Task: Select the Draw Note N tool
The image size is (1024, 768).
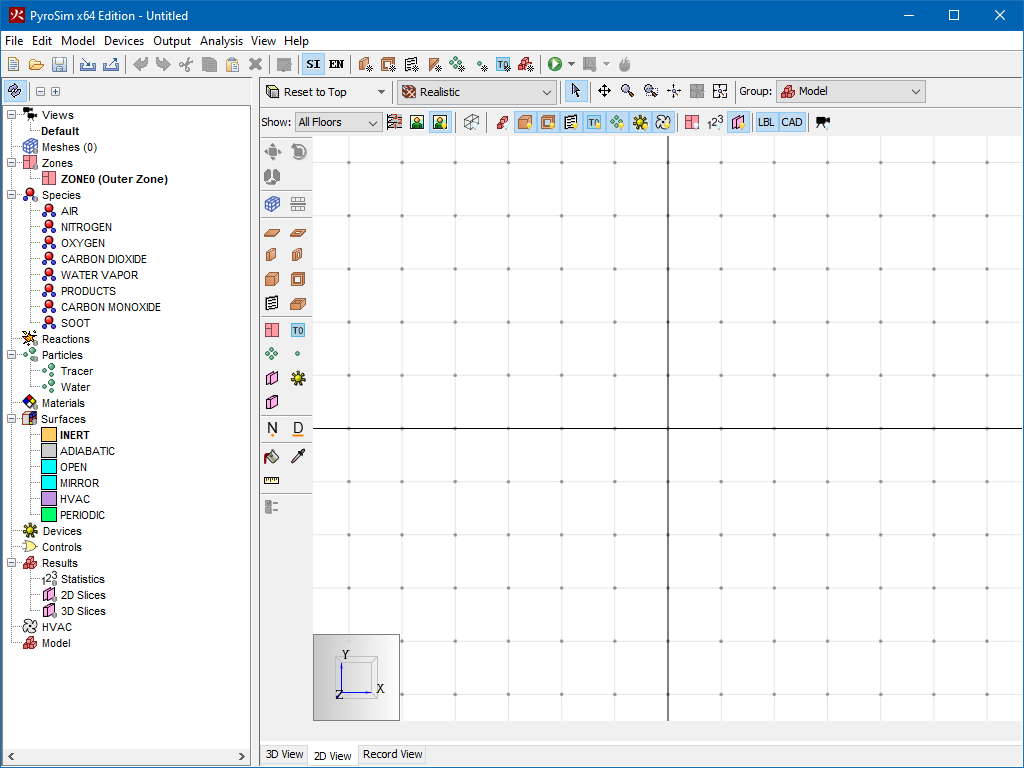Action: pos(272,428)
